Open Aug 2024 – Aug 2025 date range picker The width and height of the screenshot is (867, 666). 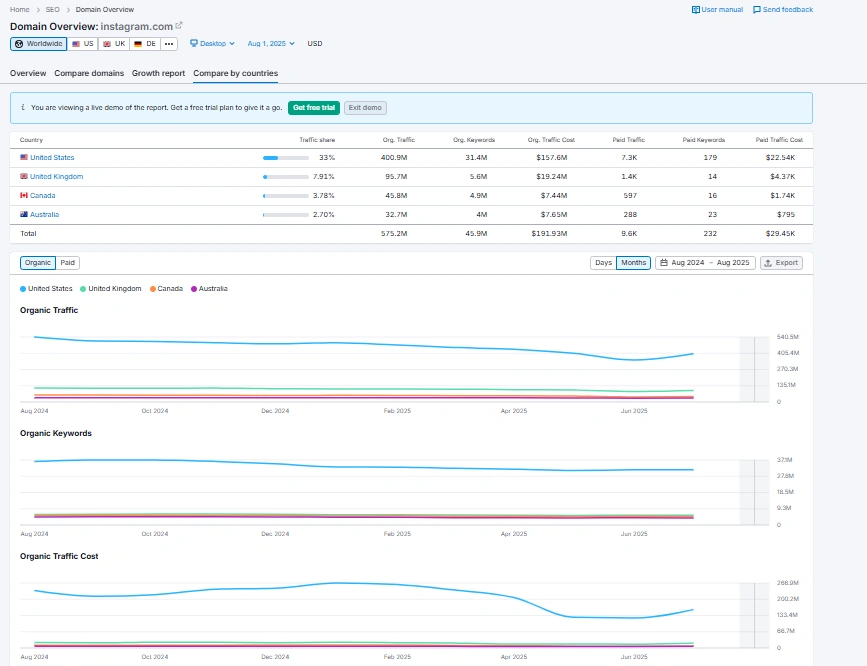[704, 263]
